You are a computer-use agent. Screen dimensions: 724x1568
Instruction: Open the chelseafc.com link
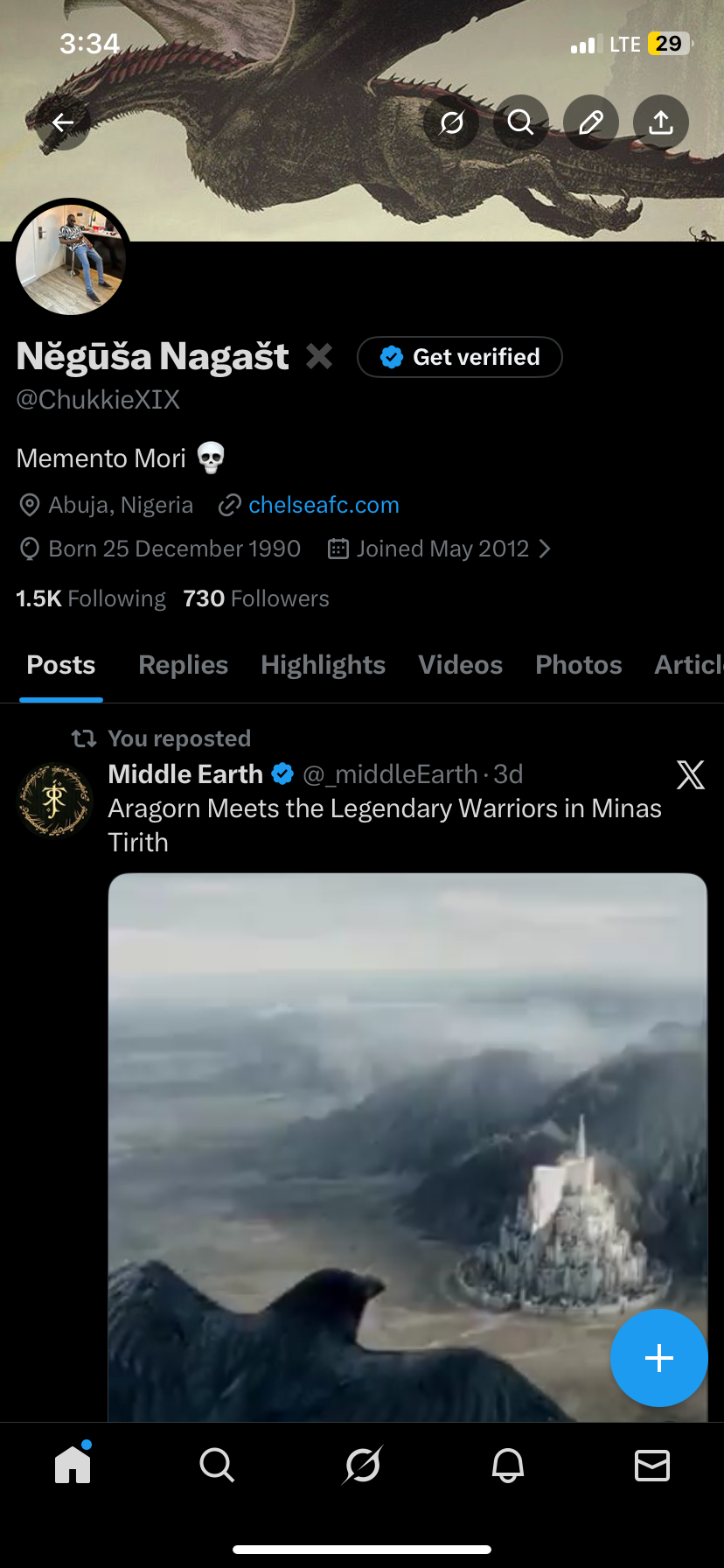pos(324,505)
